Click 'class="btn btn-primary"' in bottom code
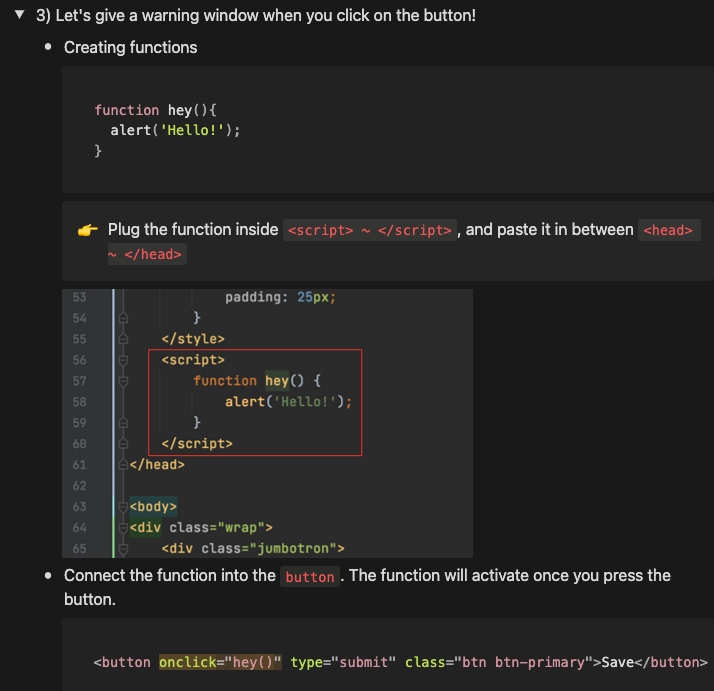The height and width of the screenshot is (691, 714). pos(499,662)
